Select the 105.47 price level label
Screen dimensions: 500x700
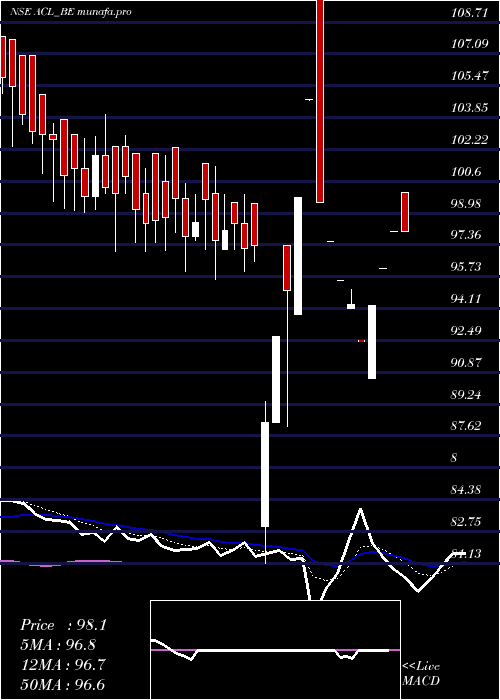point(468,76)
